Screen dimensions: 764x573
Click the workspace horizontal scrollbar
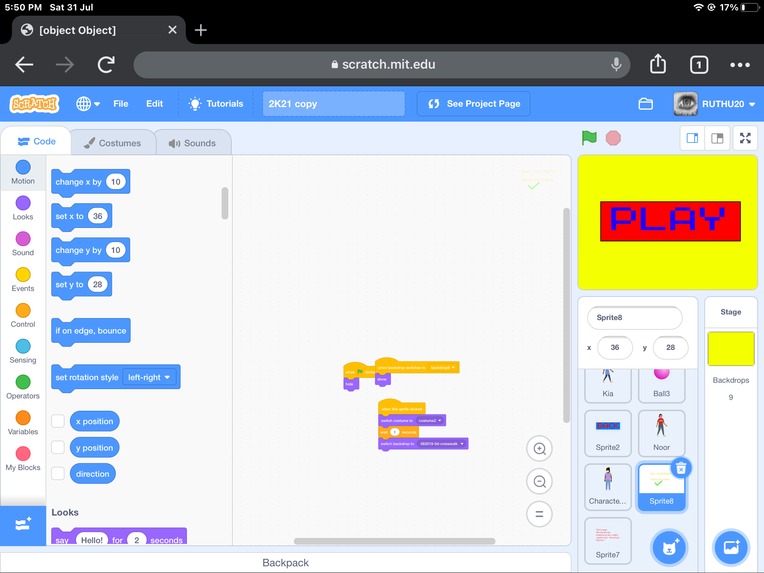click(395, 541)
